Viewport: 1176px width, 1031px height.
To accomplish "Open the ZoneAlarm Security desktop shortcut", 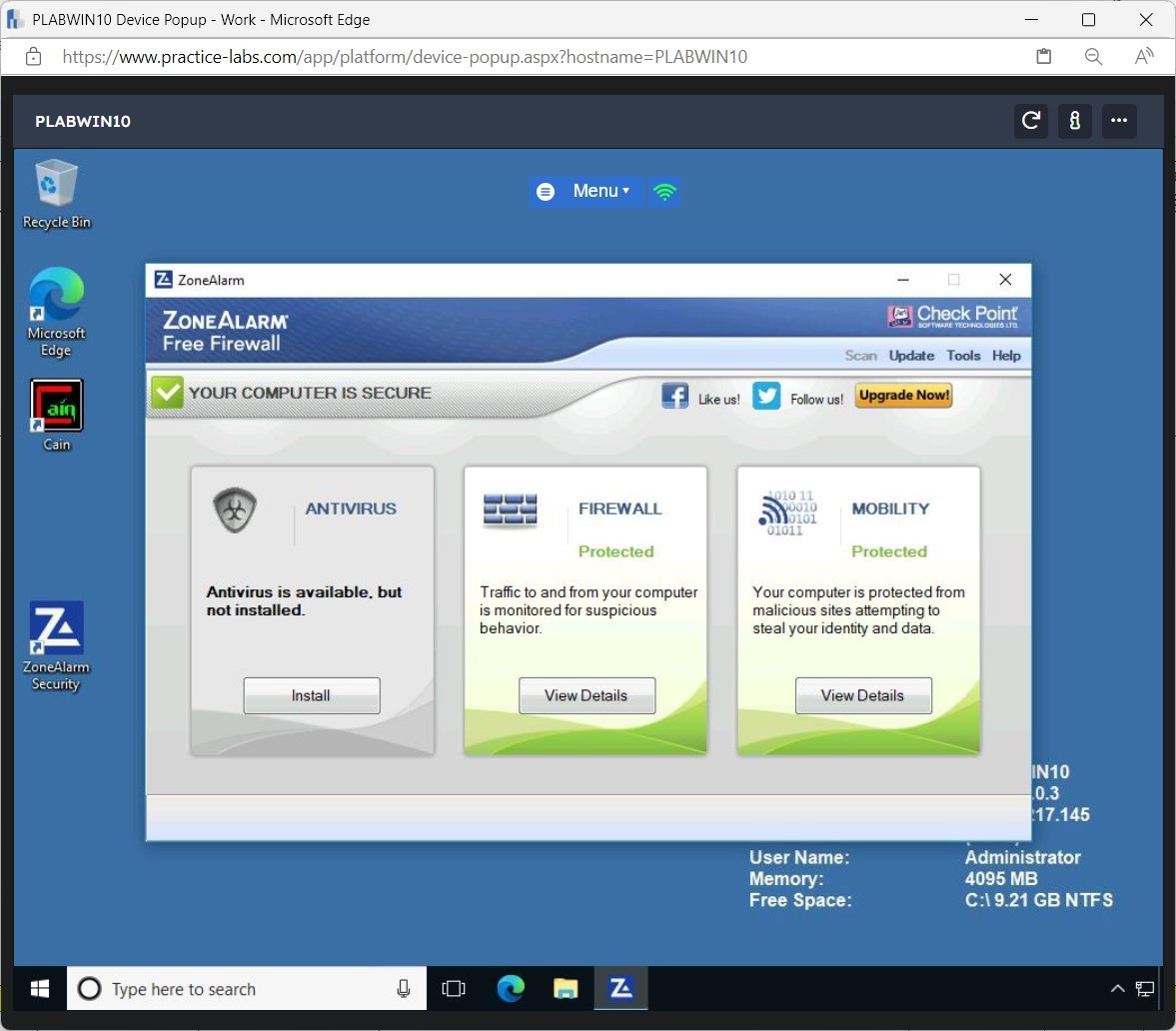I will point(56,629).
